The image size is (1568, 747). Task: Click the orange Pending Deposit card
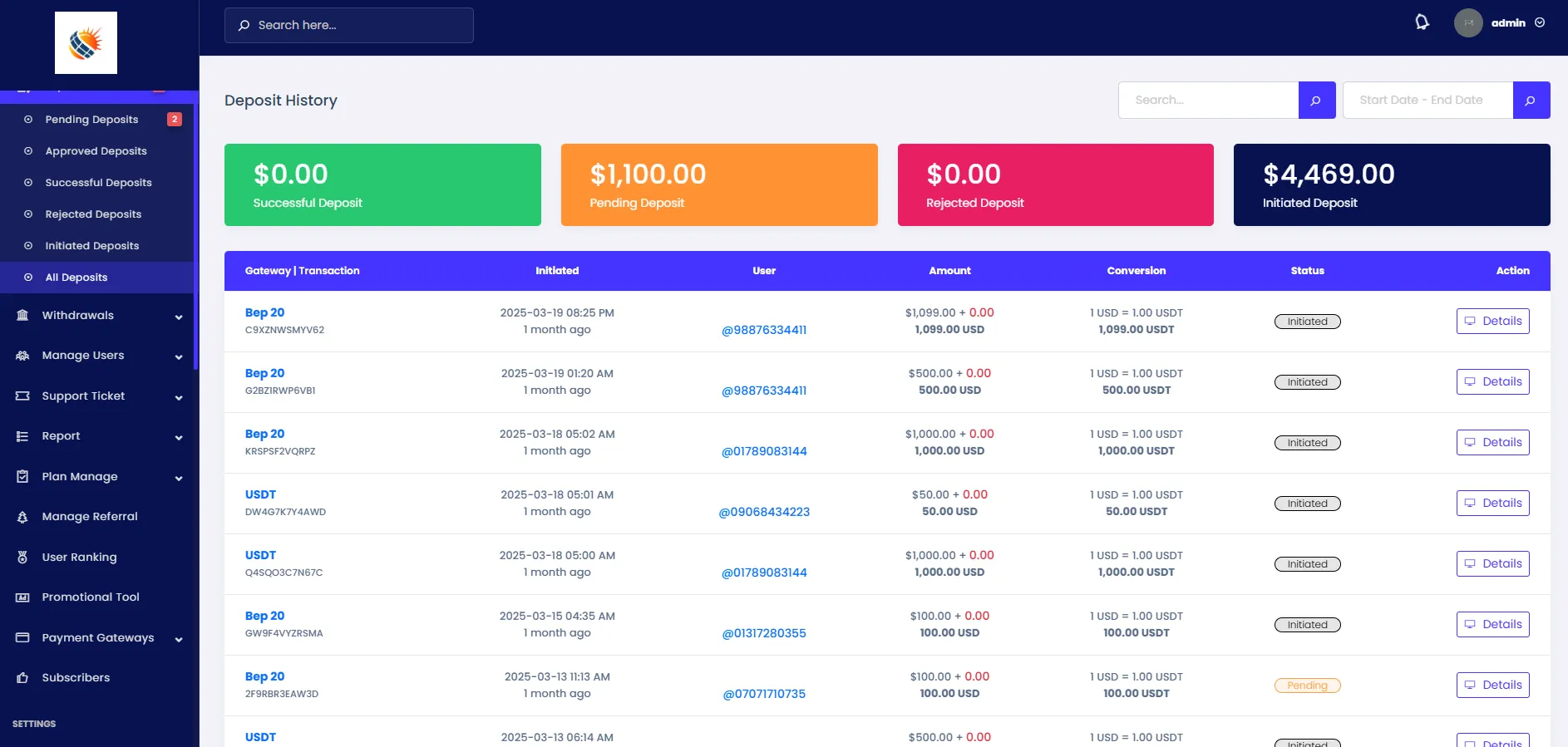click(x=718, y=184)
